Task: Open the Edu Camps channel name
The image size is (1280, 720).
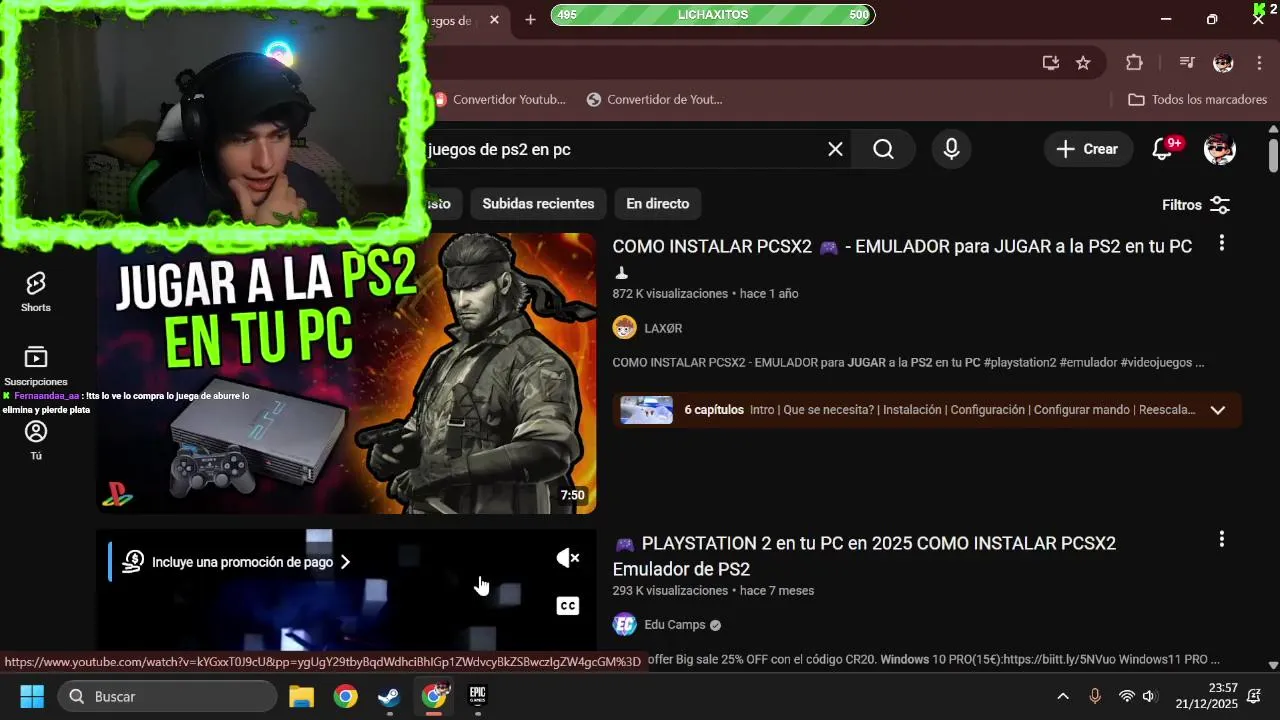Action: [x=675, y=625]
